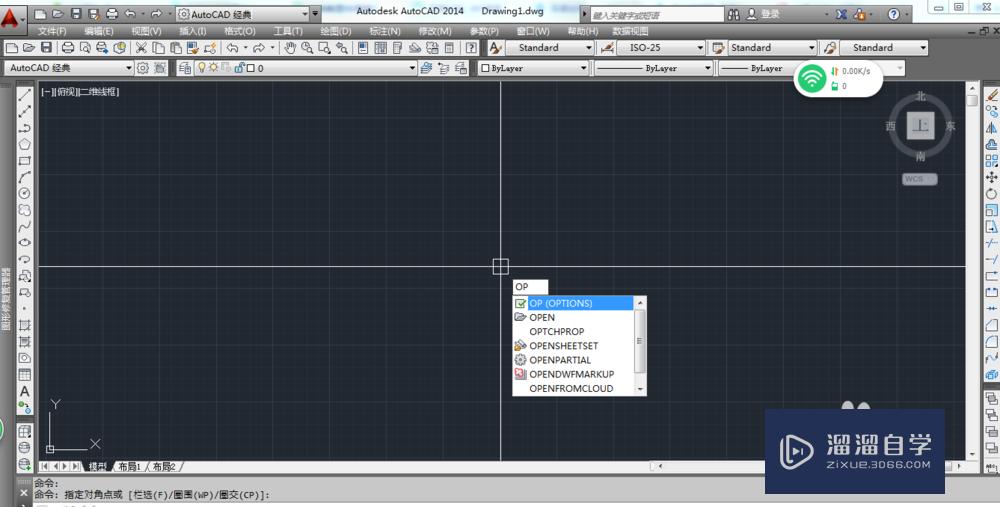Open the 工具(T) menu
Screen dimensions: 1000x507
288,31
